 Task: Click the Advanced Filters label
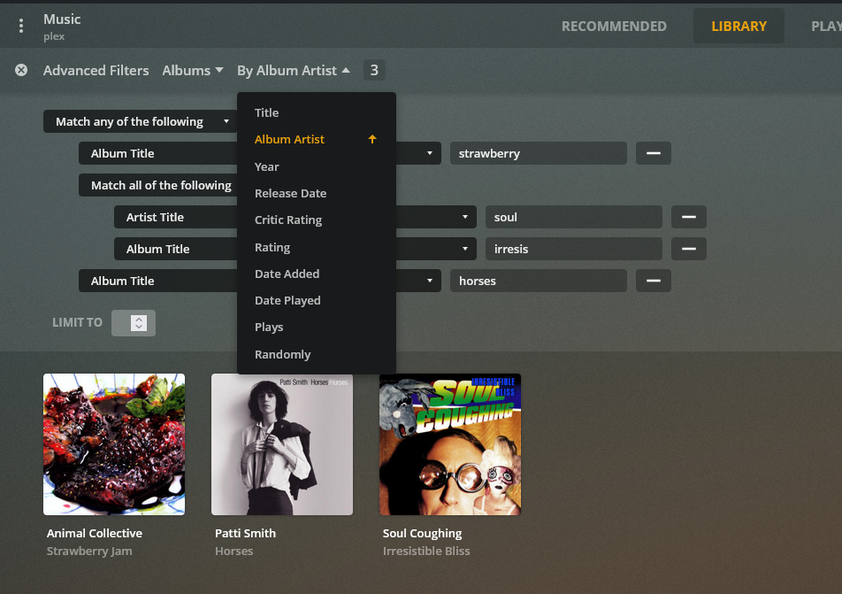click(96, 70)
